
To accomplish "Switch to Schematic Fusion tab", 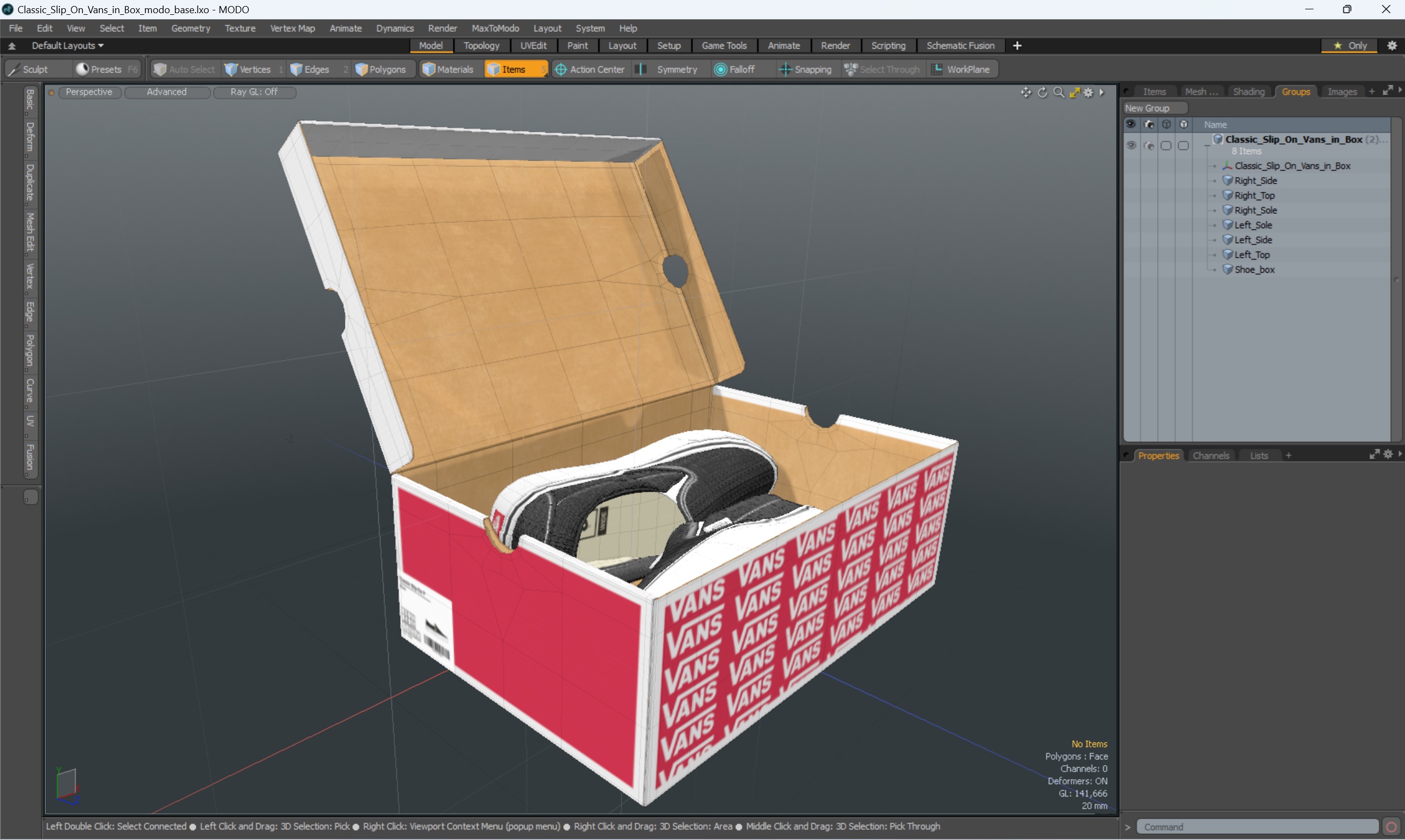I will point(960,45).
